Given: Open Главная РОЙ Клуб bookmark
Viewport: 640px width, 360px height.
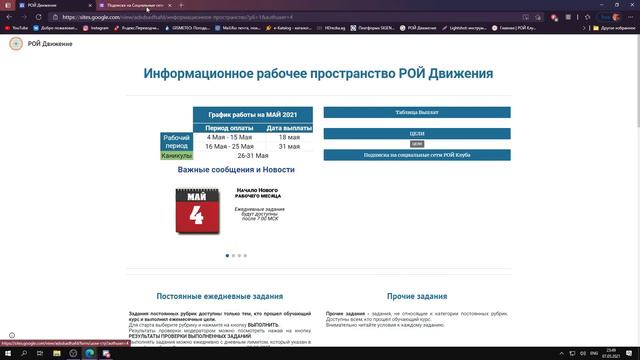Looking at the screenshot, I should (x=514, y=28).
